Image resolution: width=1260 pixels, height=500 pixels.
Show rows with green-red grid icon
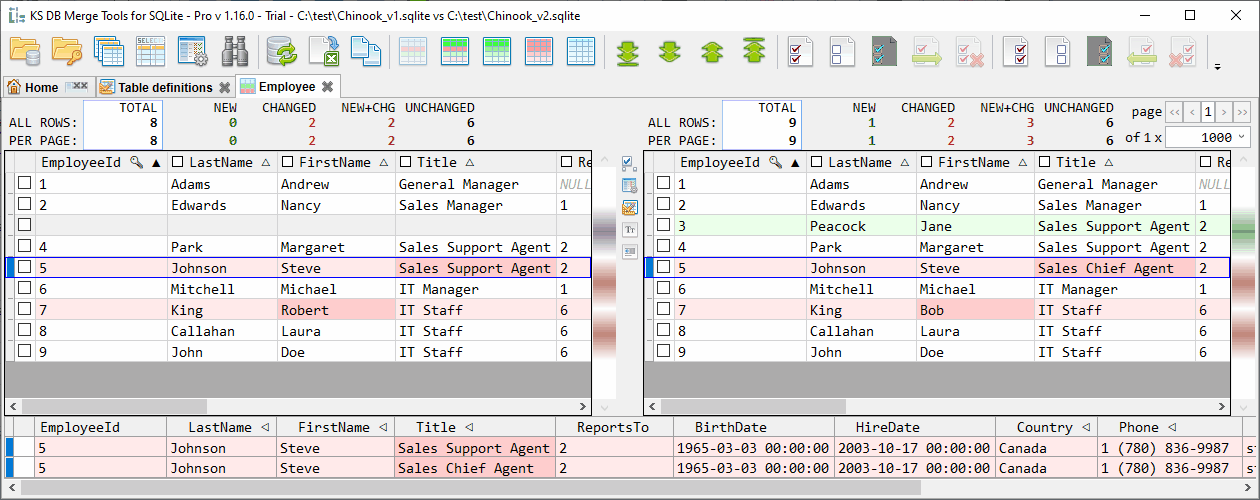point(456,51)
